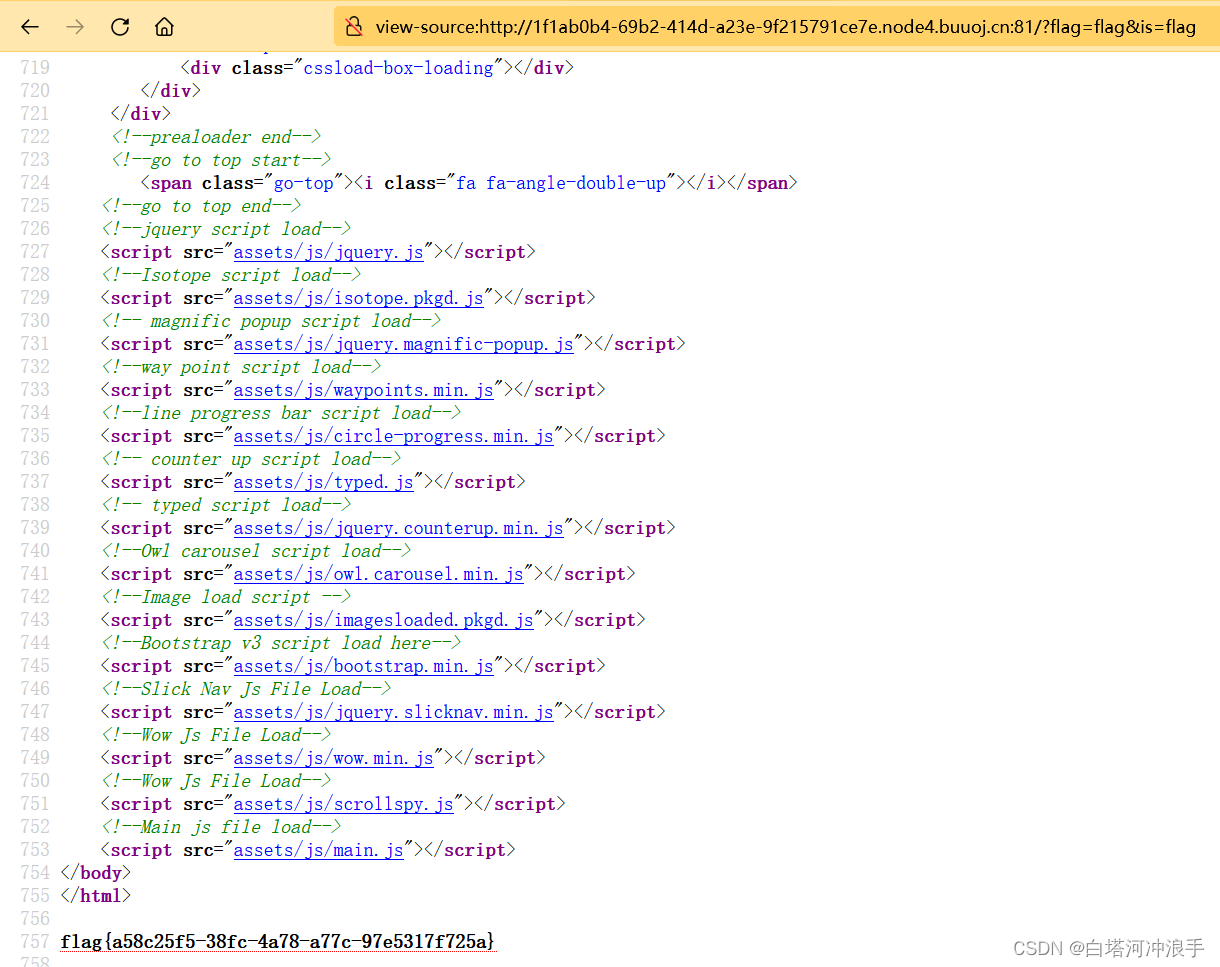Click the "Main js file load" comment
1220x967 pixels.
click(x=221, y=827)
